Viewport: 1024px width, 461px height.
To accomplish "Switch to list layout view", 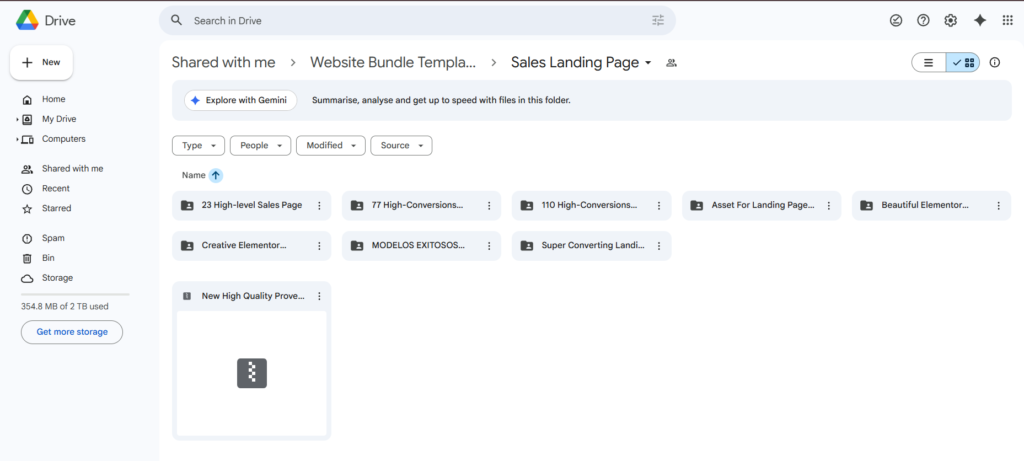I will pos(929,62).
